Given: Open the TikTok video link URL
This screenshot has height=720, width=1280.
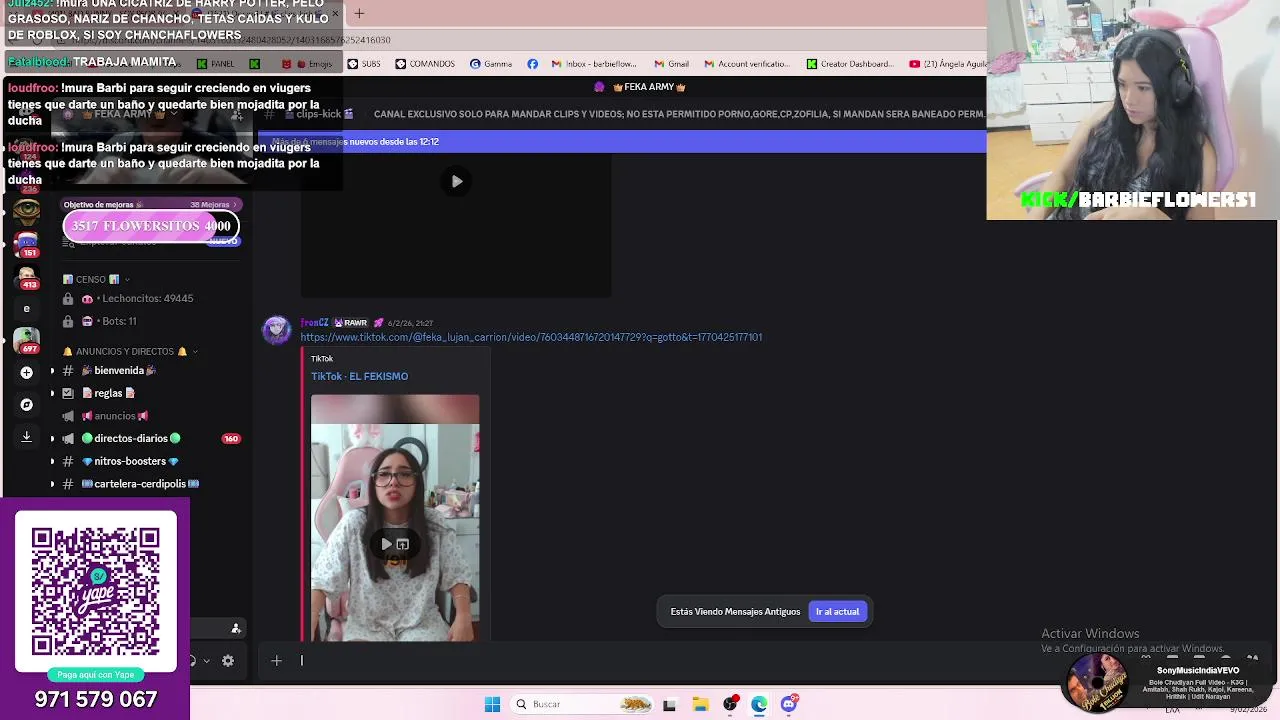Looking at the screenshot, I should [531, 337].
